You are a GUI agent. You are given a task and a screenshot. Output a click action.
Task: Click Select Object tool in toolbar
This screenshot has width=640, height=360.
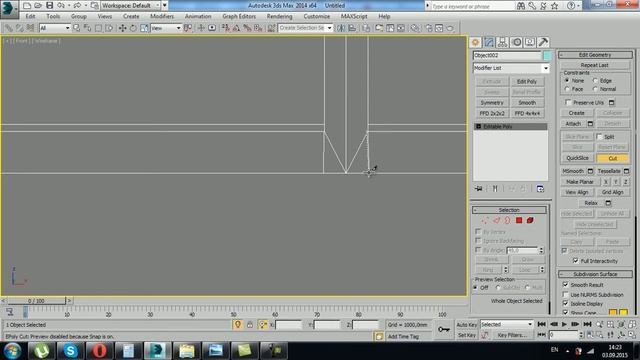76,28
